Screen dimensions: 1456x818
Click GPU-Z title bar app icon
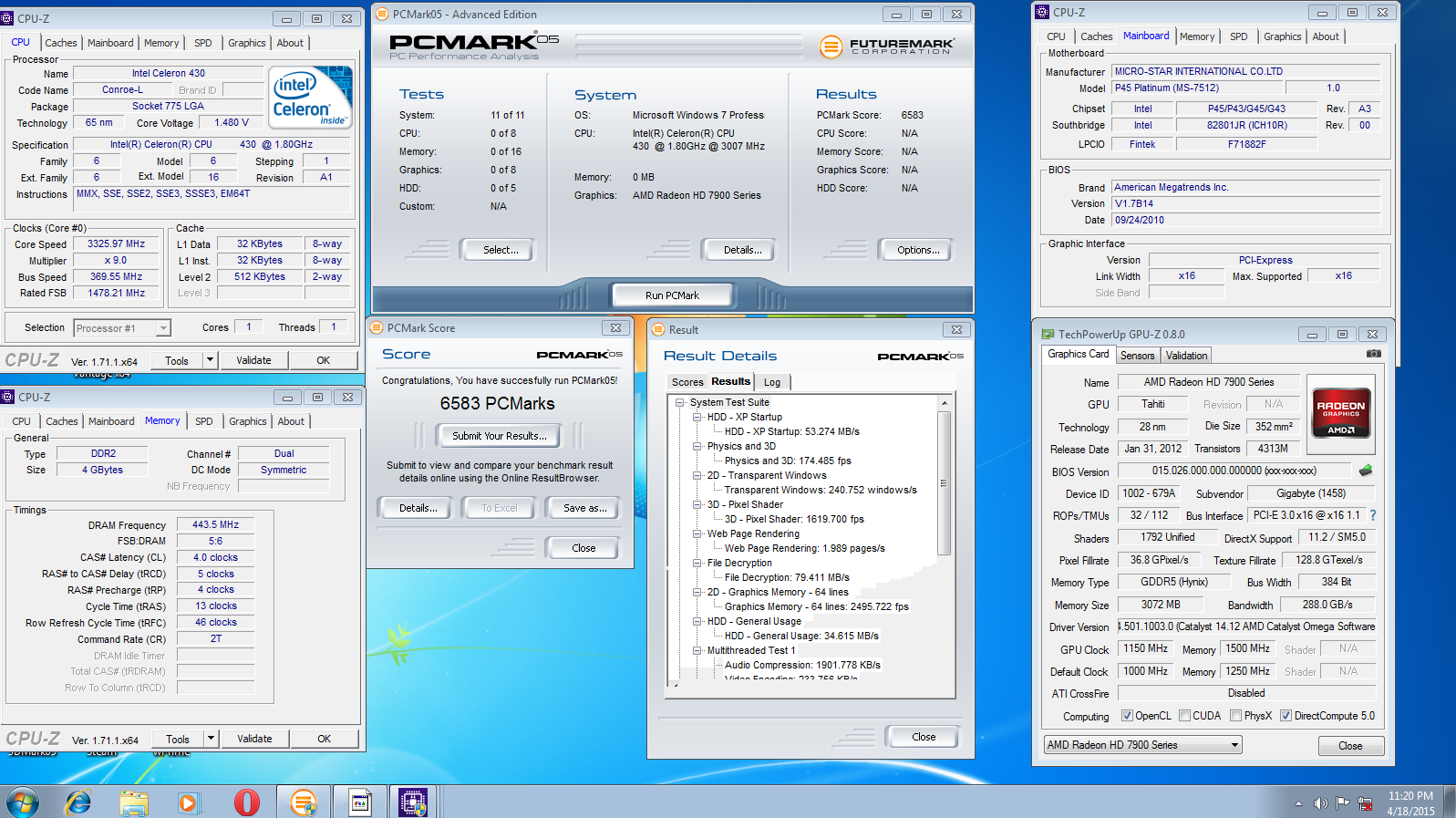[x=1048, y=335]
